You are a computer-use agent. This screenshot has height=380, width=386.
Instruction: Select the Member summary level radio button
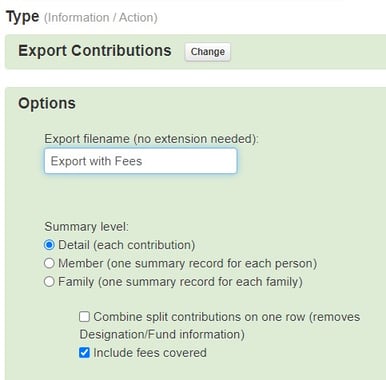click(x=49, y=263)
